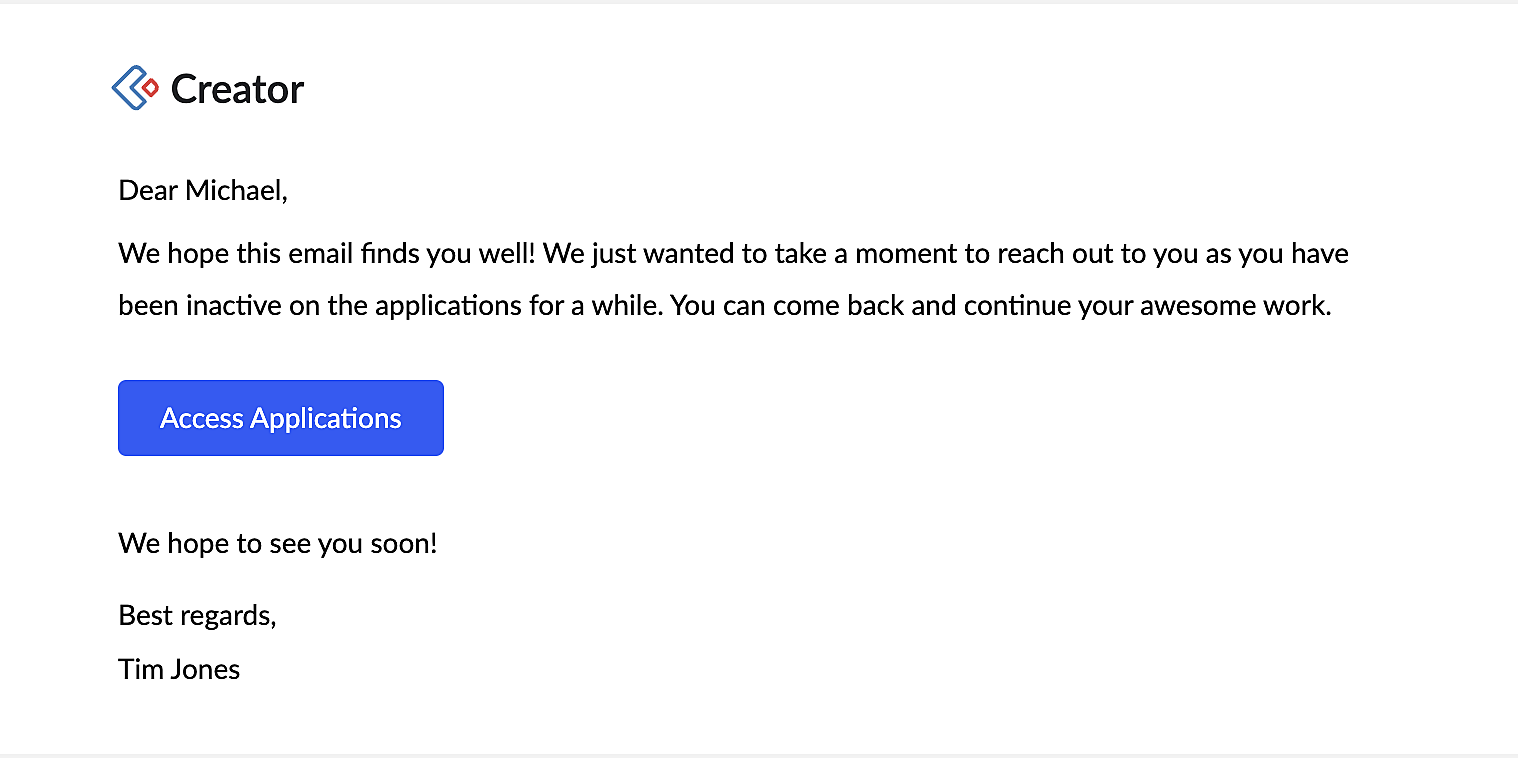Image resolution: width=1518 pixels, height=758 pixels.
Task: Click the Creator logo icon
Action: (x=134, y=88)
